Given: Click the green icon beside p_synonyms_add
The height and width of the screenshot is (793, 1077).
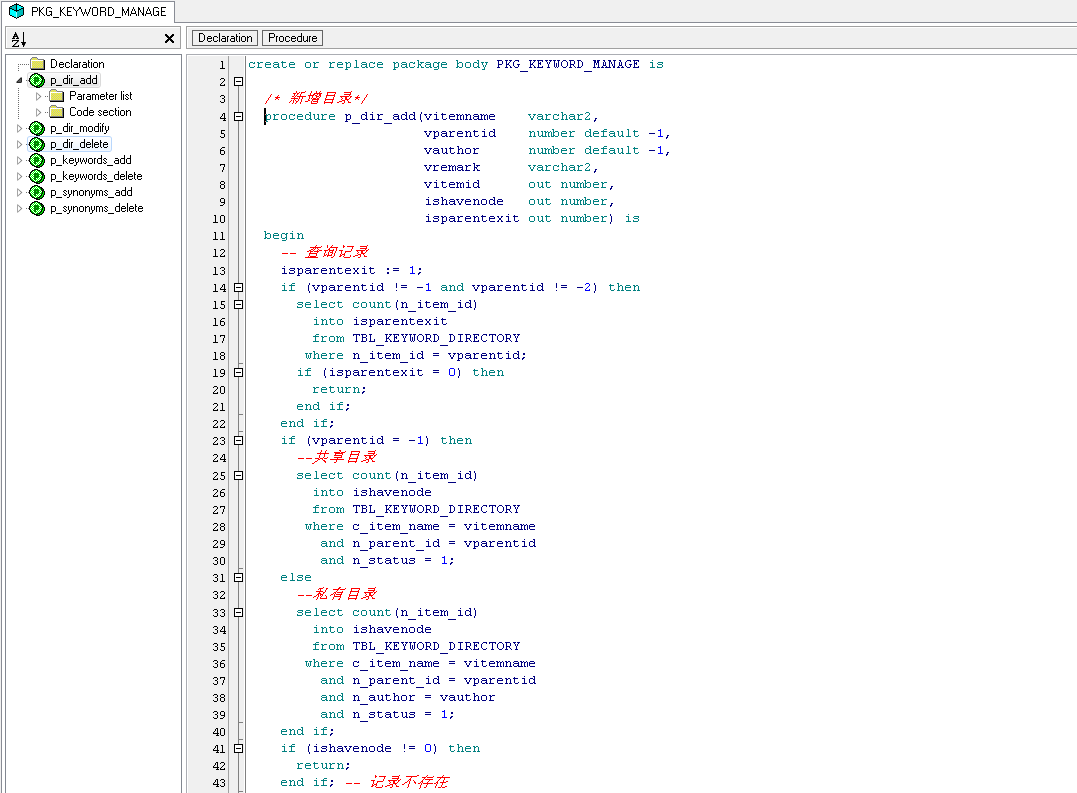Looking at the screenshot, I should (x=37, y=192).
